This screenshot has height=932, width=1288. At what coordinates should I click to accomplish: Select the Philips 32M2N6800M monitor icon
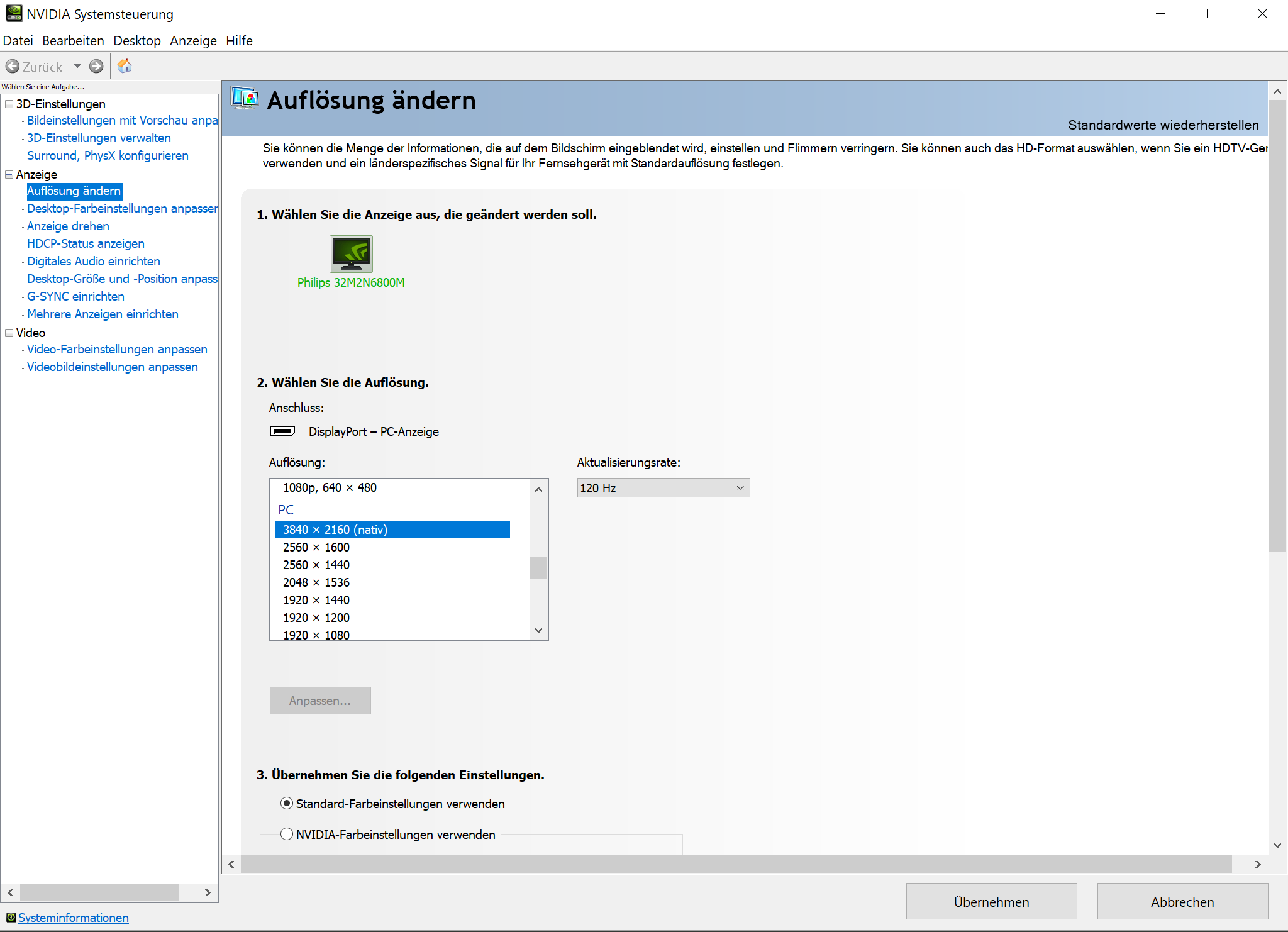tap(351, 253)
